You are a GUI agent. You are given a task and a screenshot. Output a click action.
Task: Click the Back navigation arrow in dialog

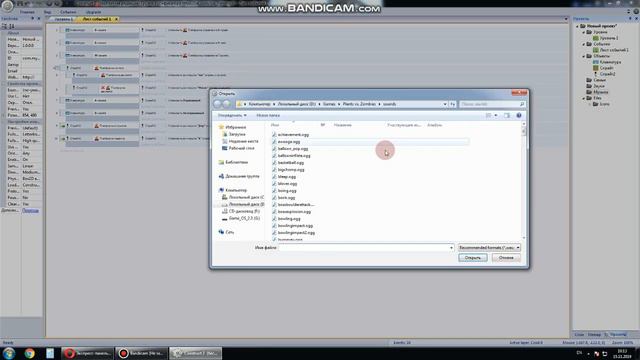pos(218,104)
